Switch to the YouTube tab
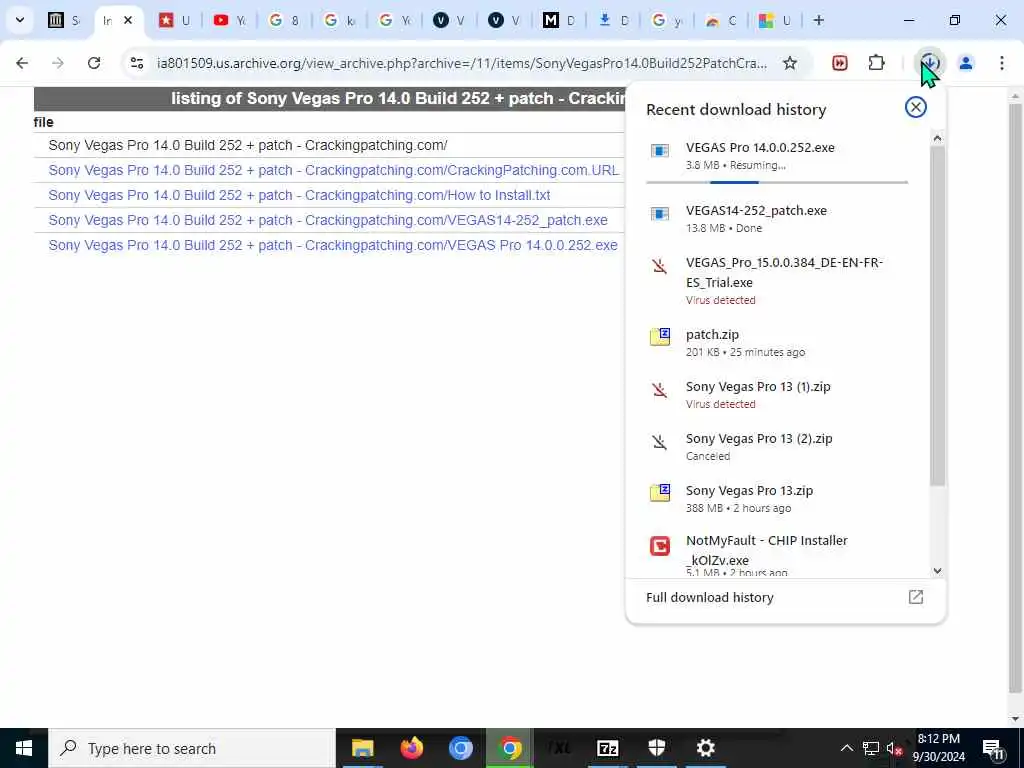The image size is (1024, 768). (x=230, y=20)
